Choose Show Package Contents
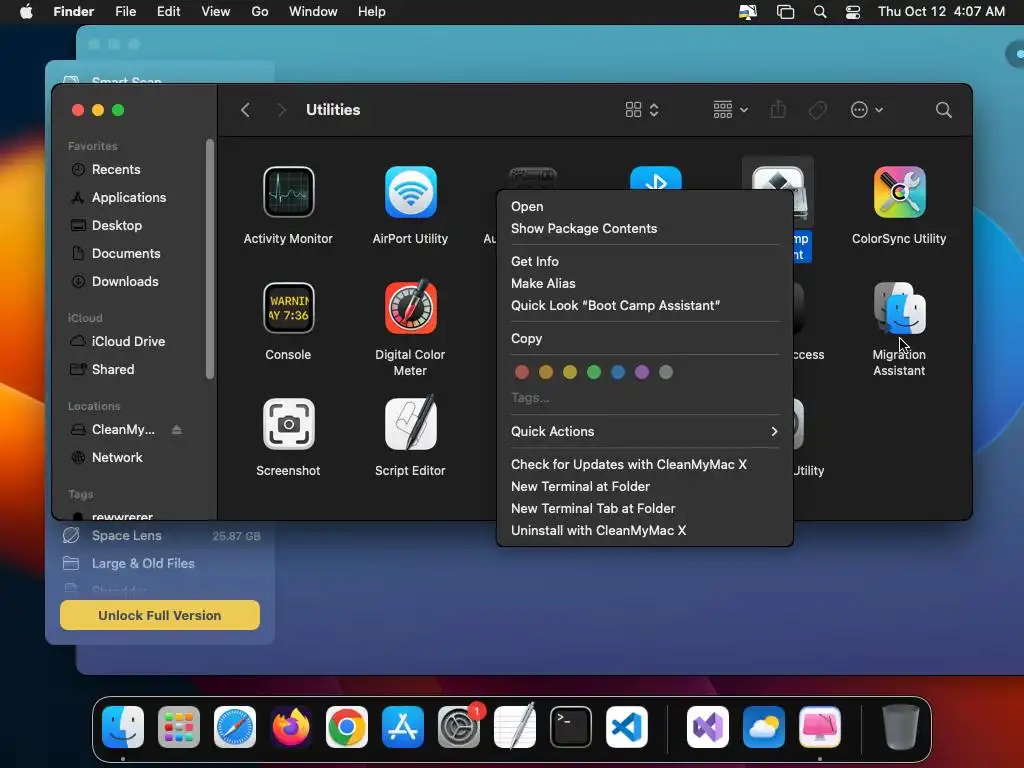The width and height of the screenshot is (1024, 768). click(645, 229)
